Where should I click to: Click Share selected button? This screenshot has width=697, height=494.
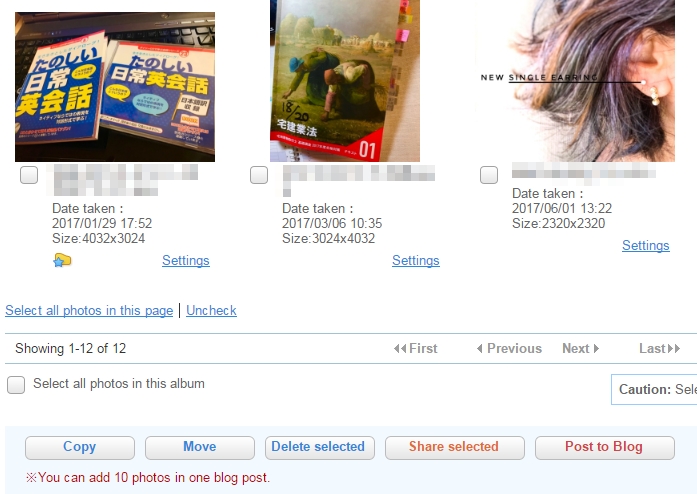pyautogui.click(x=455, y=447)
